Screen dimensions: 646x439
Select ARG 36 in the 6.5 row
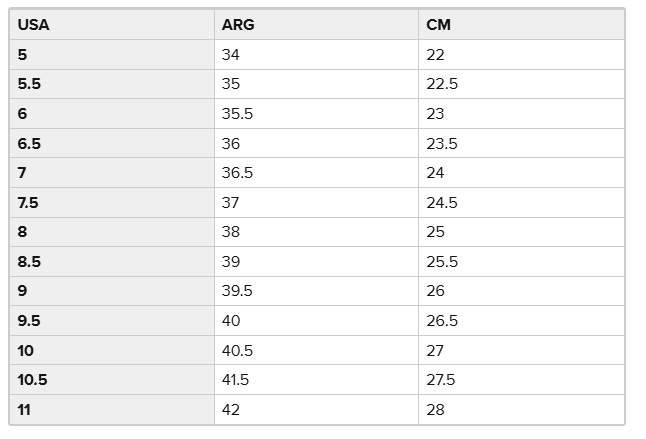(x=231, y=143)
